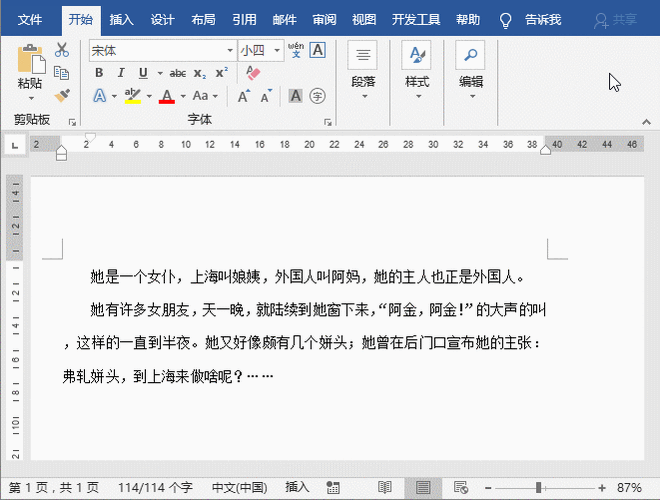
Task: Toggle bold formatting
Action: (x=99, y=73)
